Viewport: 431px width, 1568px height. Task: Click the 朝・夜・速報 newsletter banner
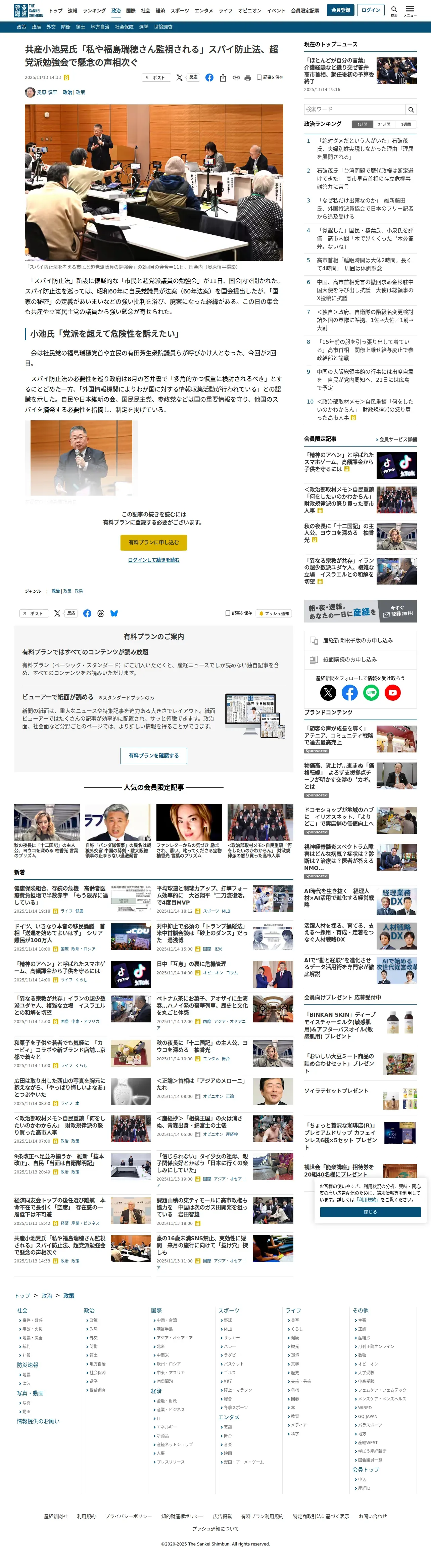[x=361, y=611]
